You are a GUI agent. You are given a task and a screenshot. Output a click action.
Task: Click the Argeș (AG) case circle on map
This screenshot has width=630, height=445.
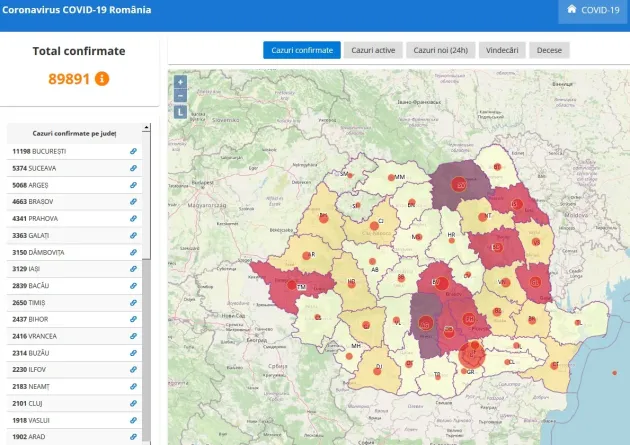pyautogui.click(x=425, y=323)
